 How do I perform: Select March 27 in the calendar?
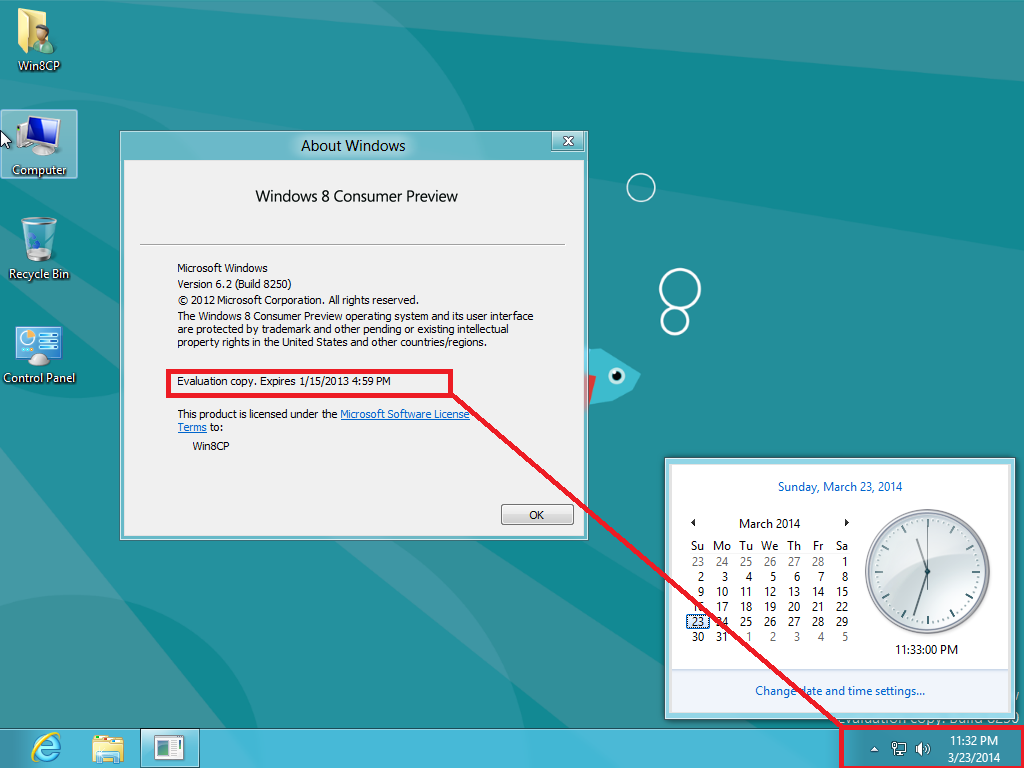tap(794, 622)
